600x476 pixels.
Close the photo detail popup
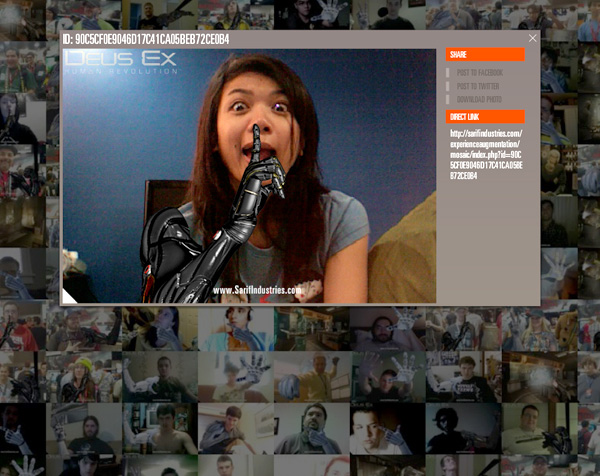coord(532,38)
